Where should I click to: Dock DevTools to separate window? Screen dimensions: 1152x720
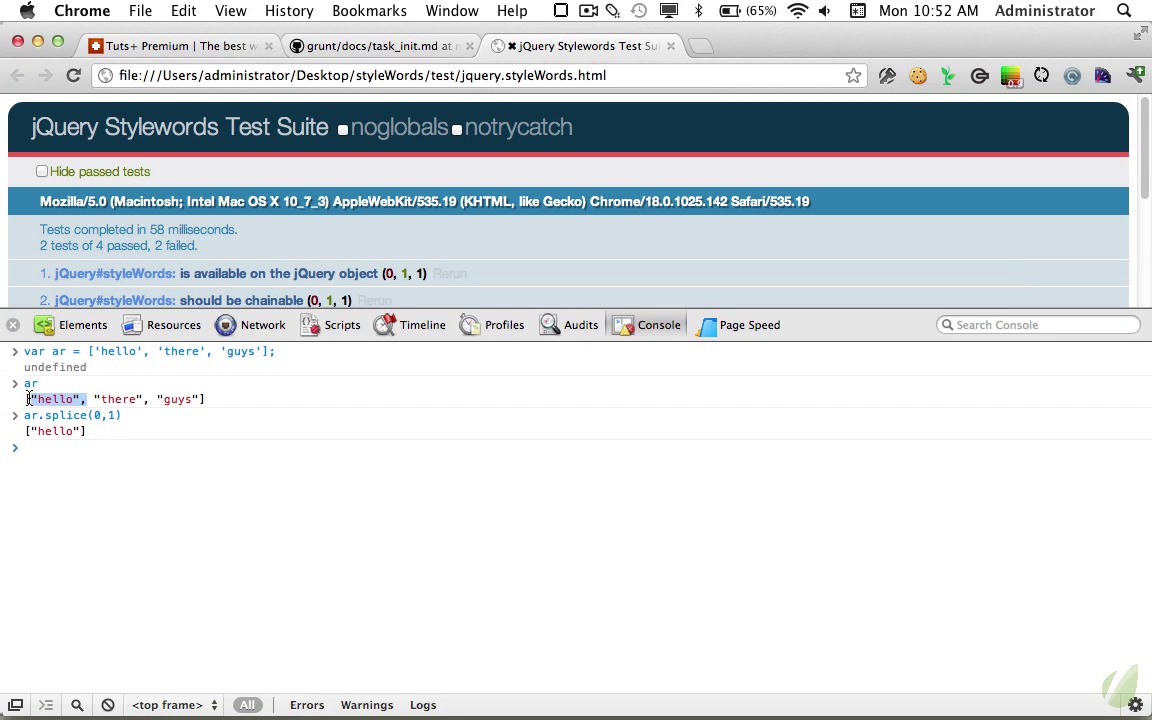[15, 705]
